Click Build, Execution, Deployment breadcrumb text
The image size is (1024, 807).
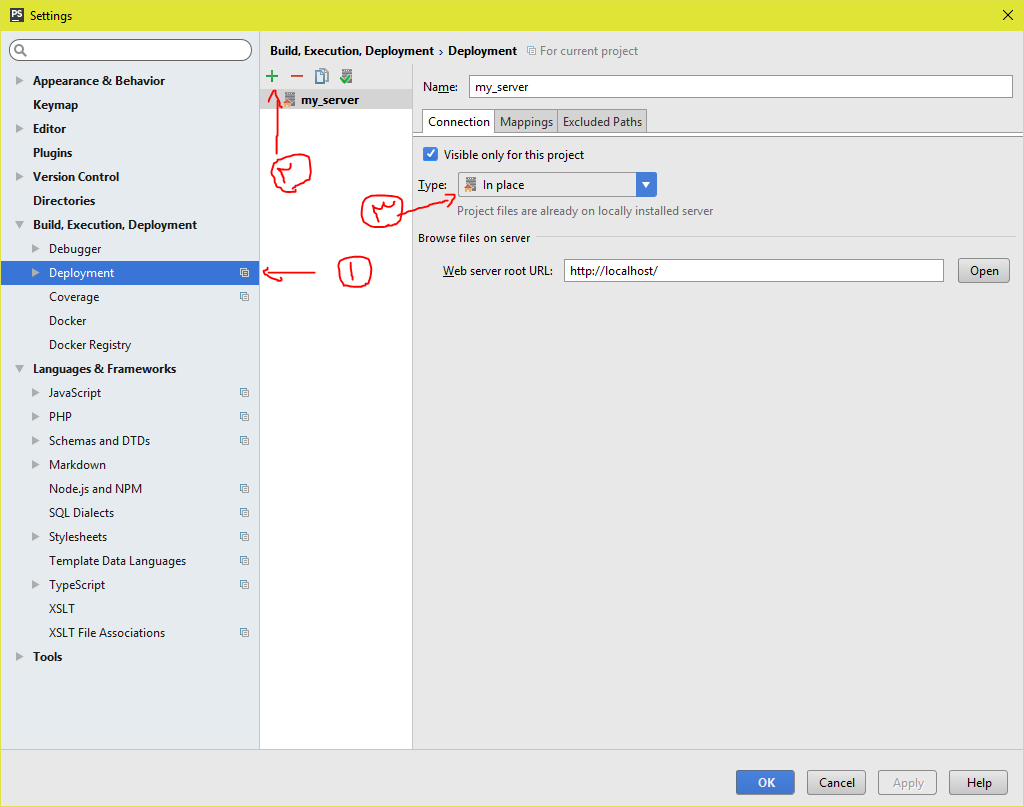[x=351, y=51]
